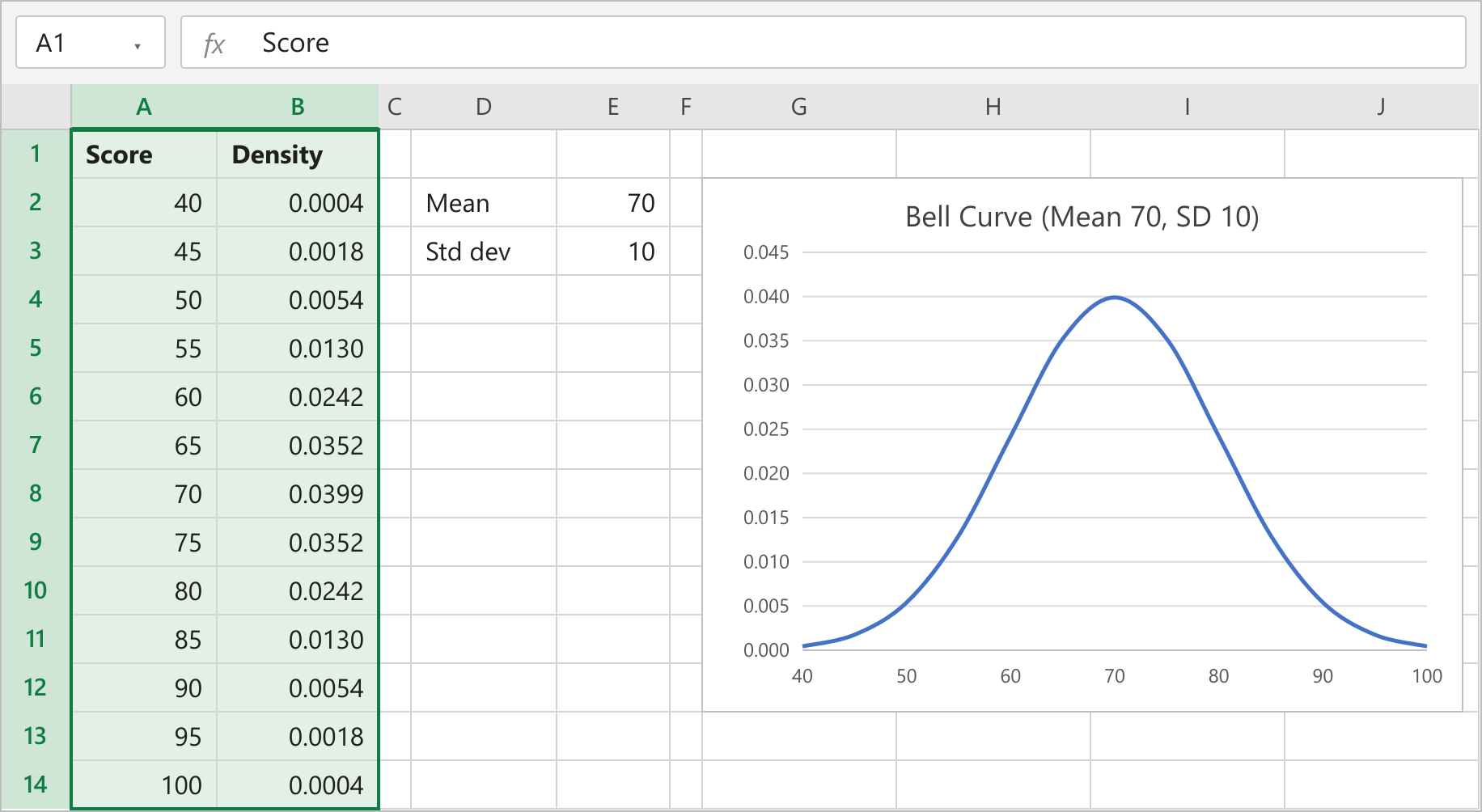Select row 8 header
The height and width of the screenshot is (812, 1482).
click(36, 493)
